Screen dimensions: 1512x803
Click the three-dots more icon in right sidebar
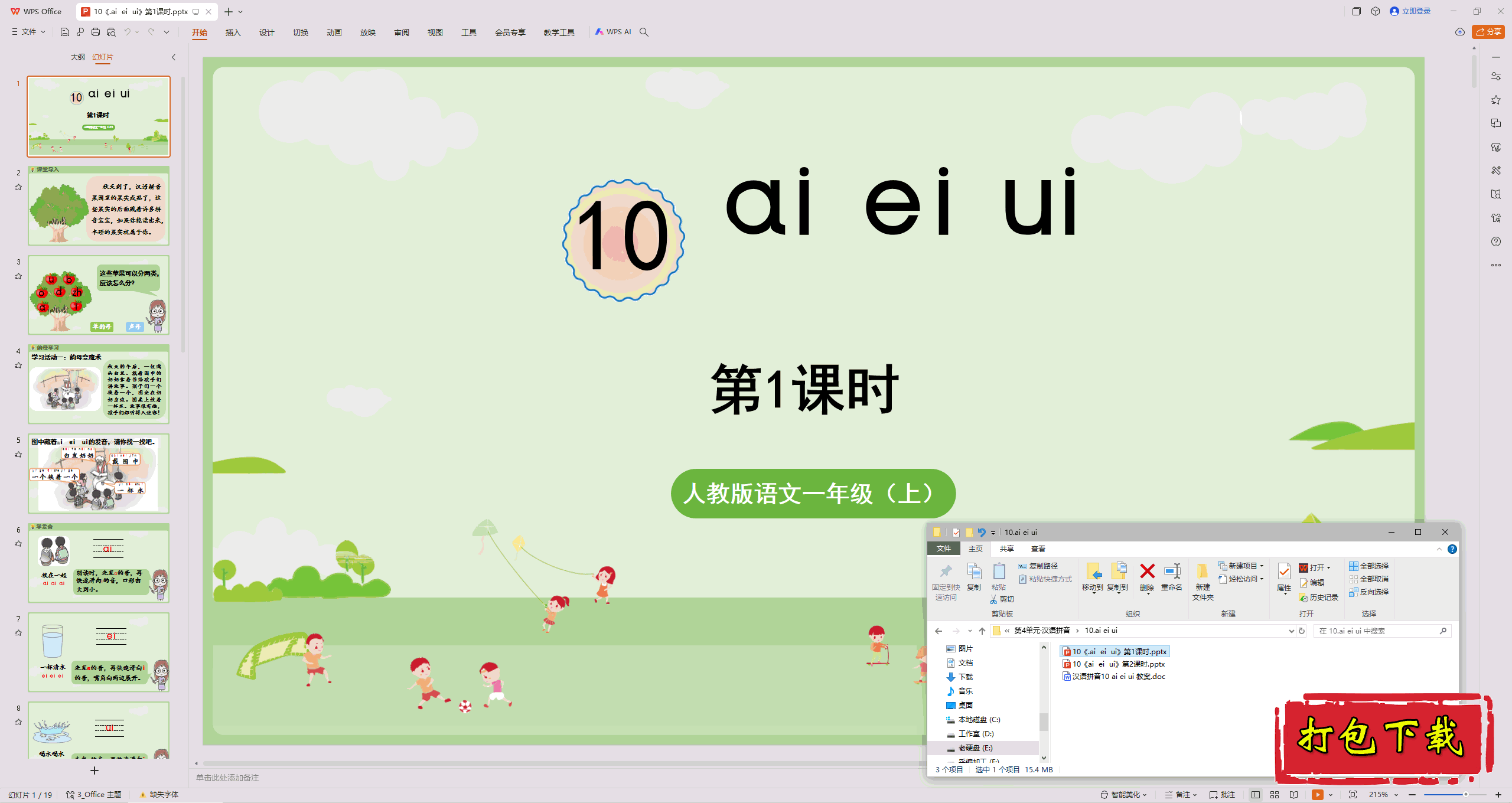[1495, 265]
